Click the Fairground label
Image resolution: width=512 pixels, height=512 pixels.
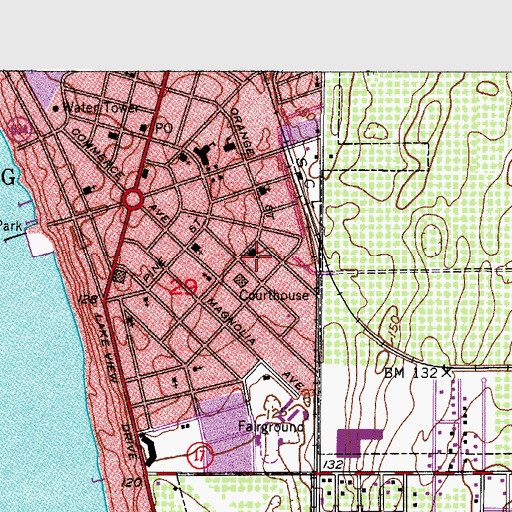[x=271, y=427]
